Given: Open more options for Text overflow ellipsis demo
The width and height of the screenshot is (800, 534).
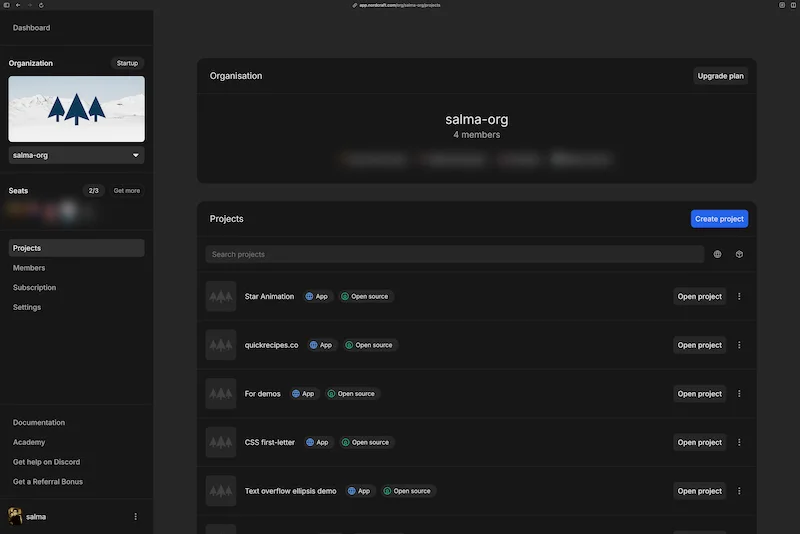Looking at the screenshot, I should (739, 491).
